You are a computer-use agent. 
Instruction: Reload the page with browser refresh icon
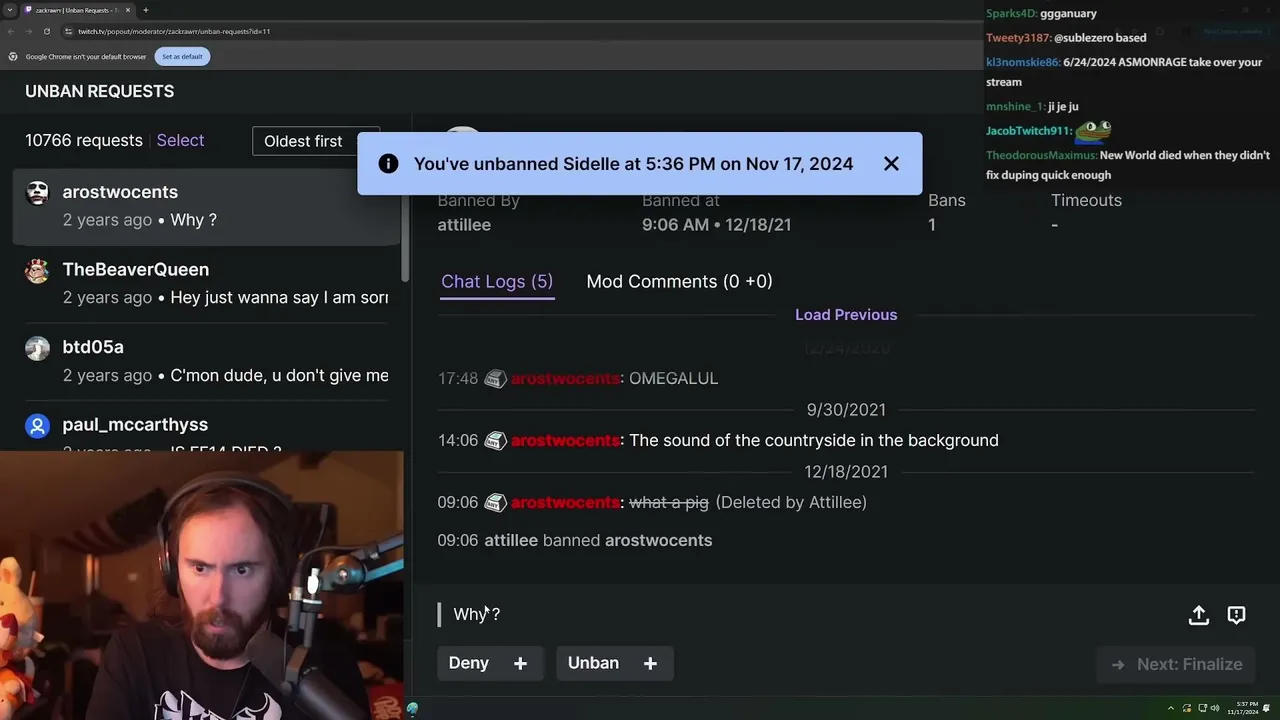pyautogui.click(x=46, y=31)
